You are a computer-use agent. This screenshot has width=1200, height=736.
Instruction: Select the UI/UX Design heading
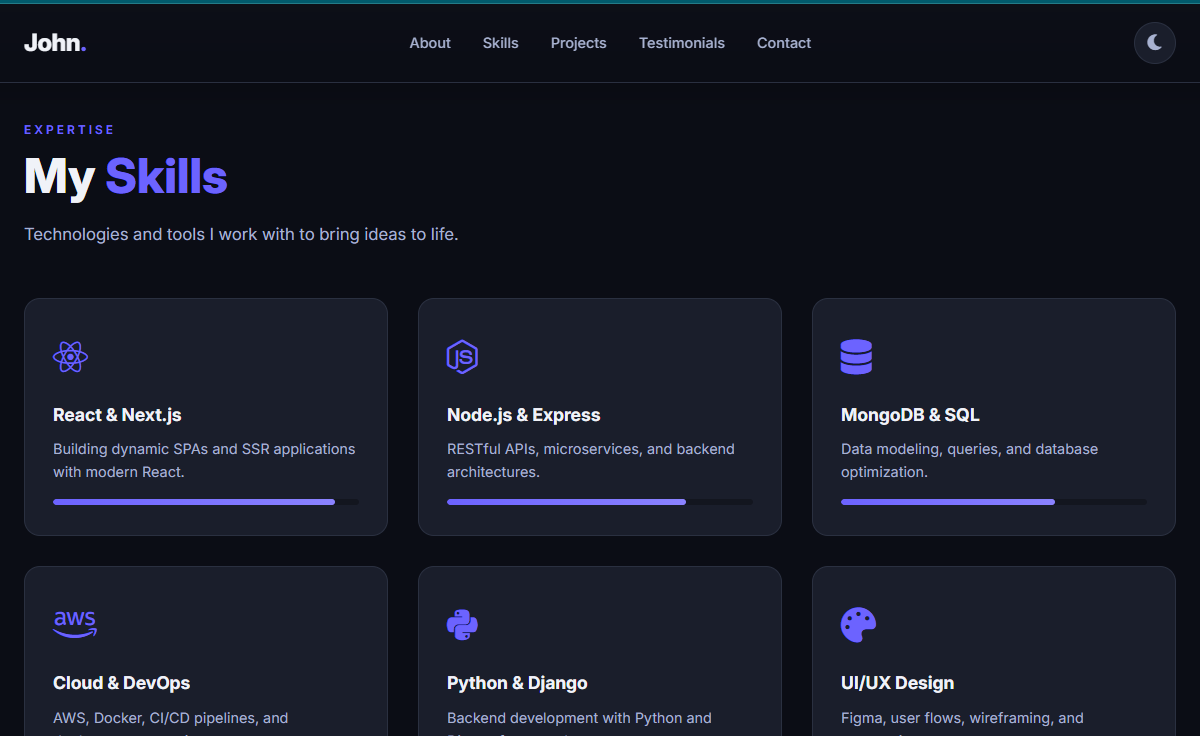coord(897,683)
